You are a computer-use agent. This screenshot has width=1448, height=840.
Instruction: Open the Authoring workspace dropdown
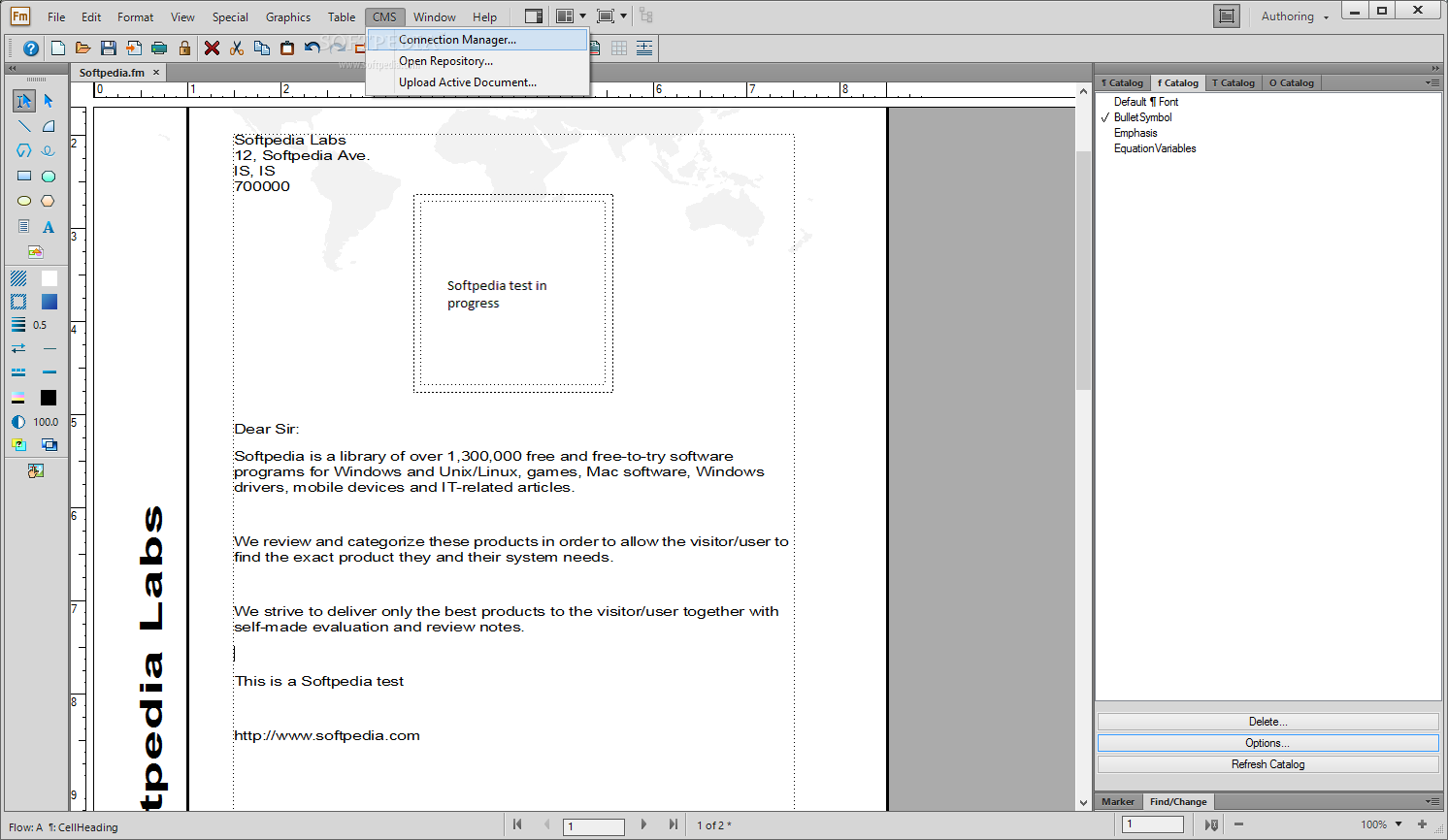click(x=1295, y=16)
